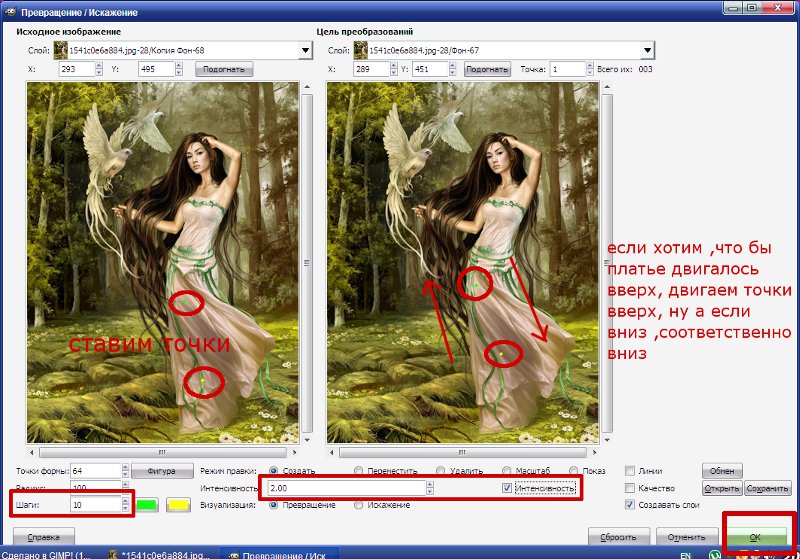The height and width of the screenshot is (559, 800).
Task: Click the spinner arrows of the Точка field
Action: [590, 69]
